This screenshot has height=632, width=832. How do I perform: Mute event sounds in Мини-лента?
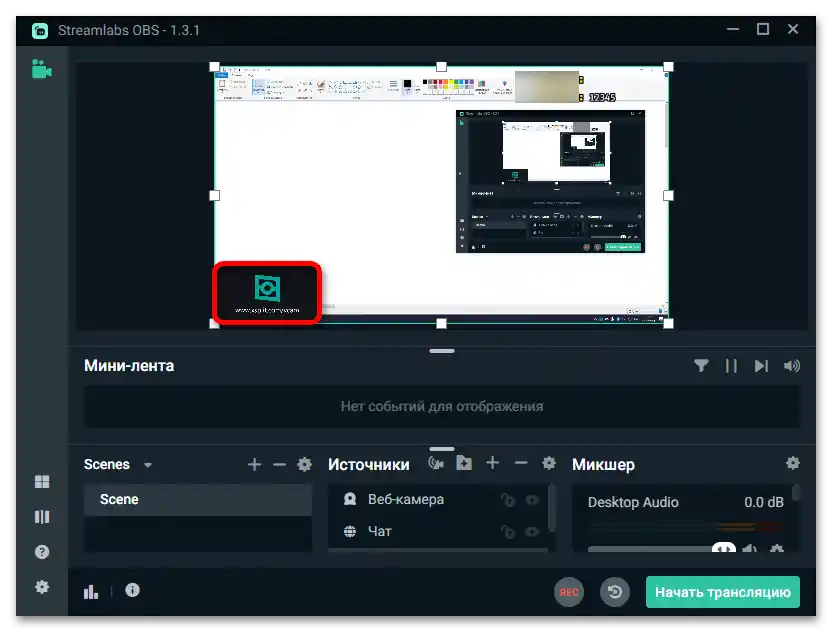click(x=791, y=366)
